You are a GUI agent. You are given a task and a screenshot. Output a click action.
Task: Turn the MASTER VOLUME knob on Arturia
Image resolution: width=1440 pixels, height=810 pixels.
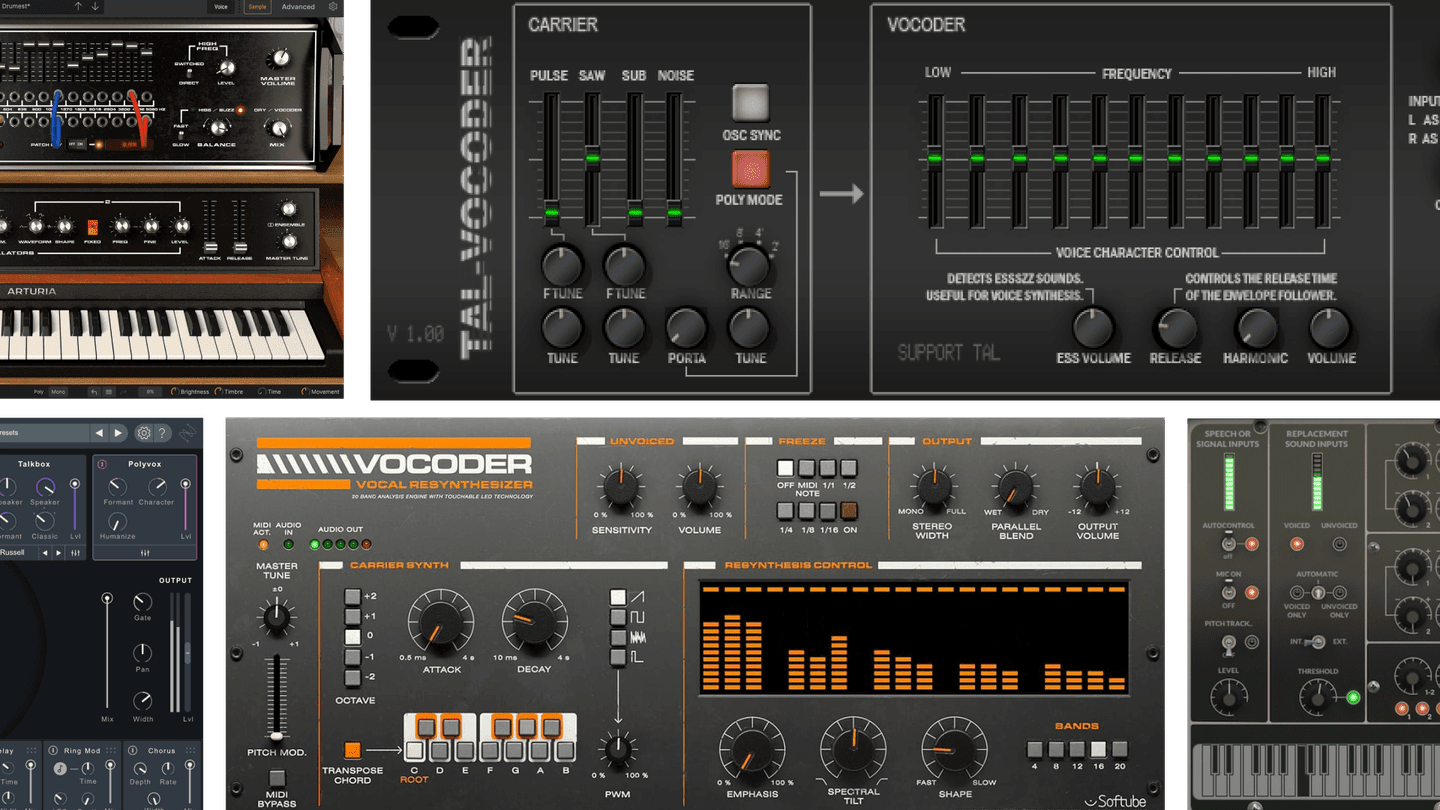click(x=280, y=58)
